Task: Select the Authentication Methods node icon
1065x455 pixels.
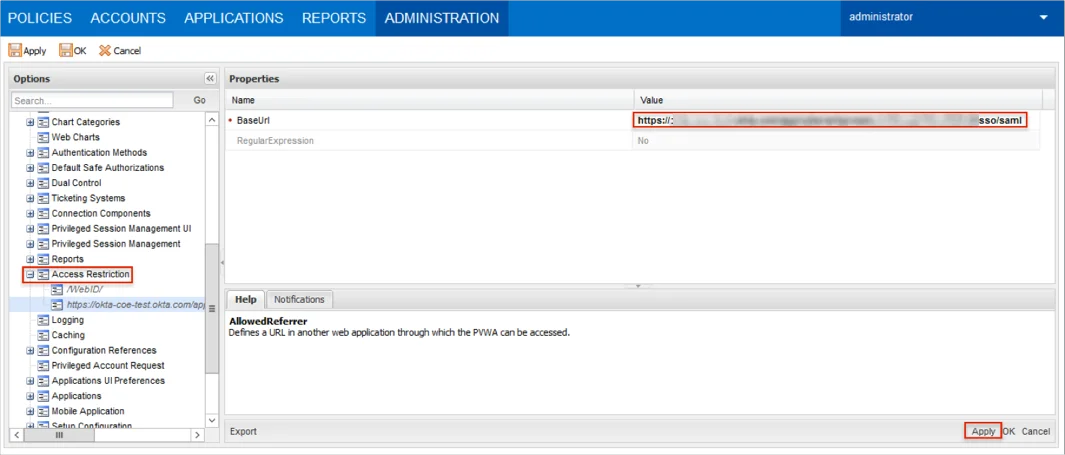Action: pyautogui.click(x=43, y=153)
